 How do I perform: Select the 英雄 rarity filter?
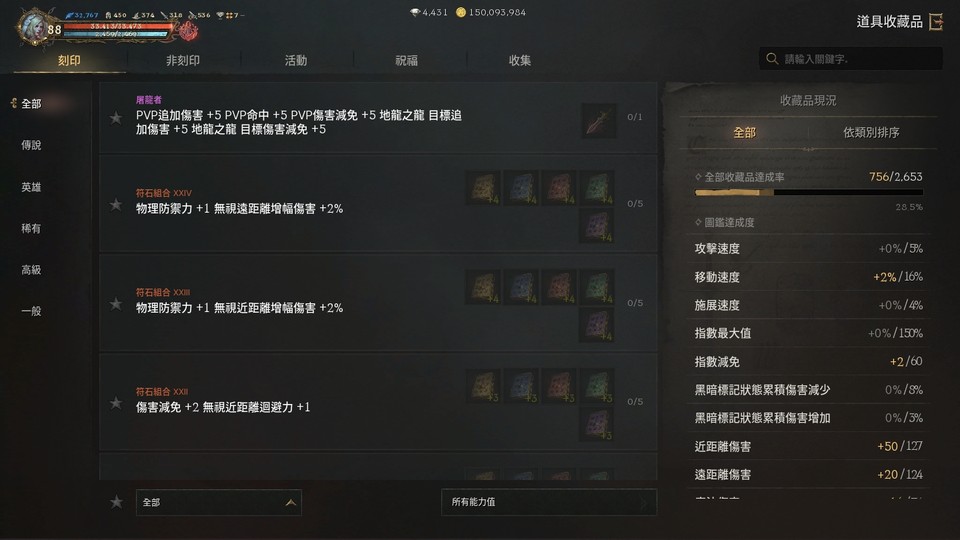[x=31, y=187]
